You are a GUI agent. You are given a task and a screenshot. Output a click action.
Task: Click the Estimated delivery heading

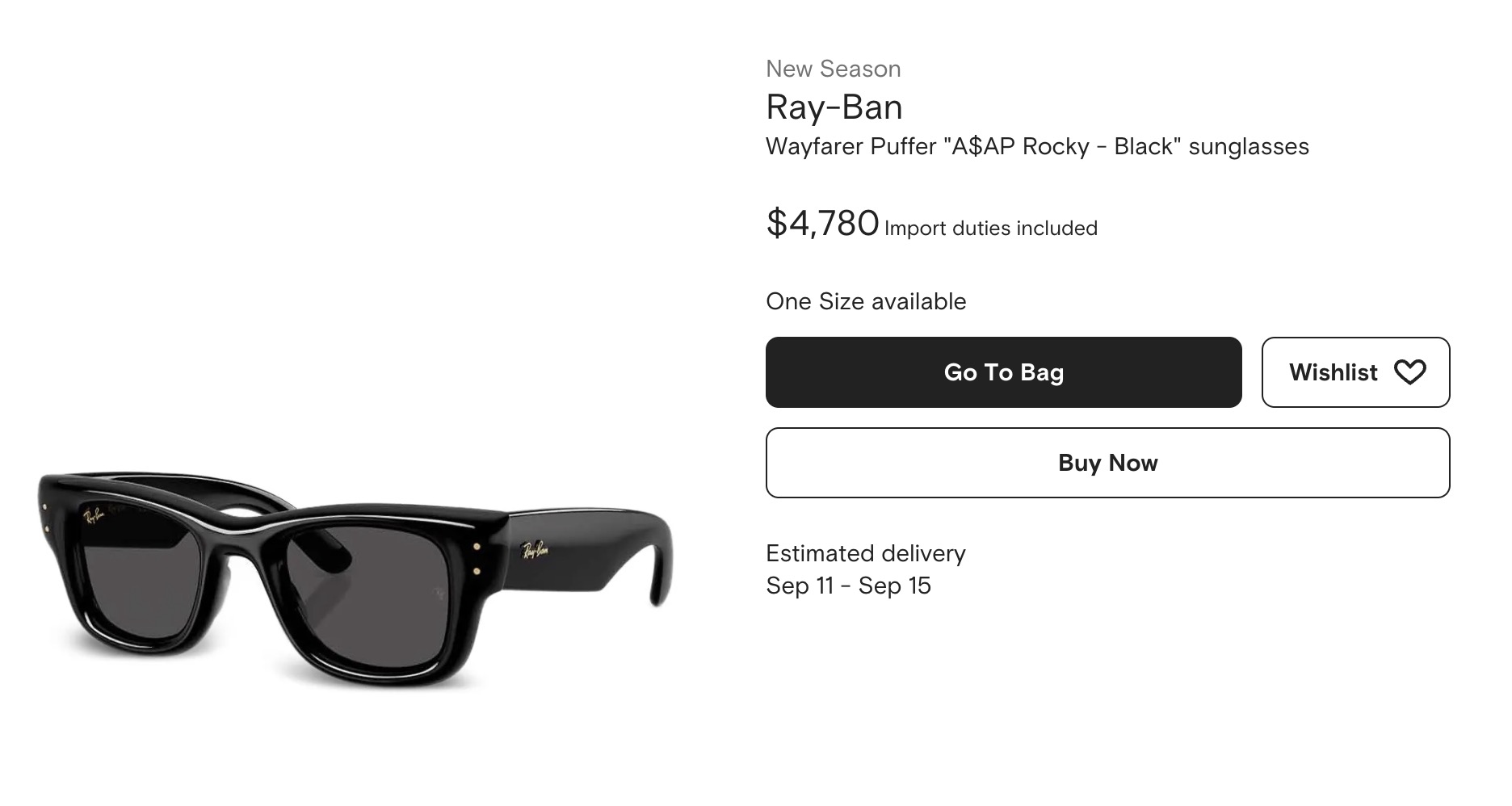865,553
